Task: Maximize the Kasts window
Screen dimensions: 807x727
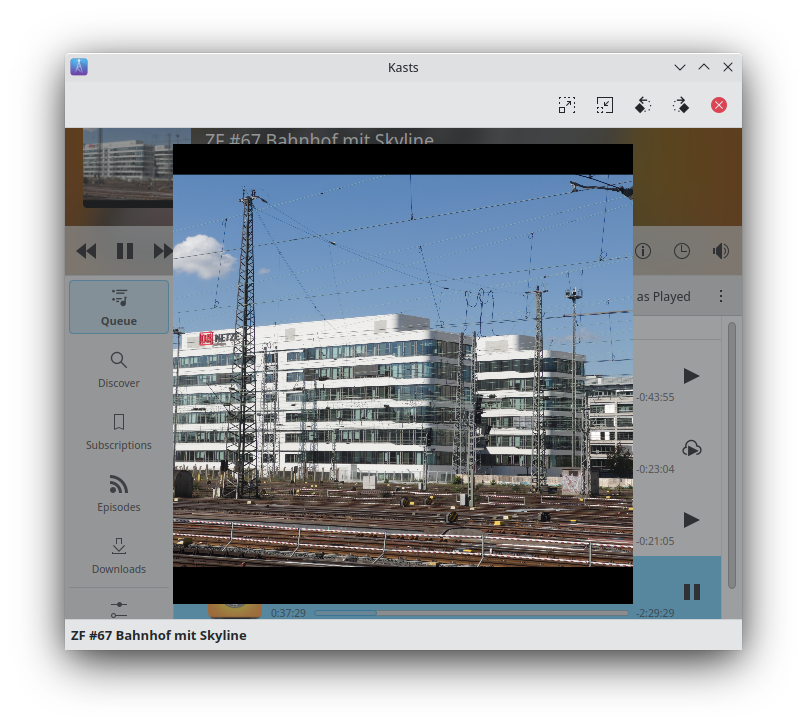Action: point(704,67)
